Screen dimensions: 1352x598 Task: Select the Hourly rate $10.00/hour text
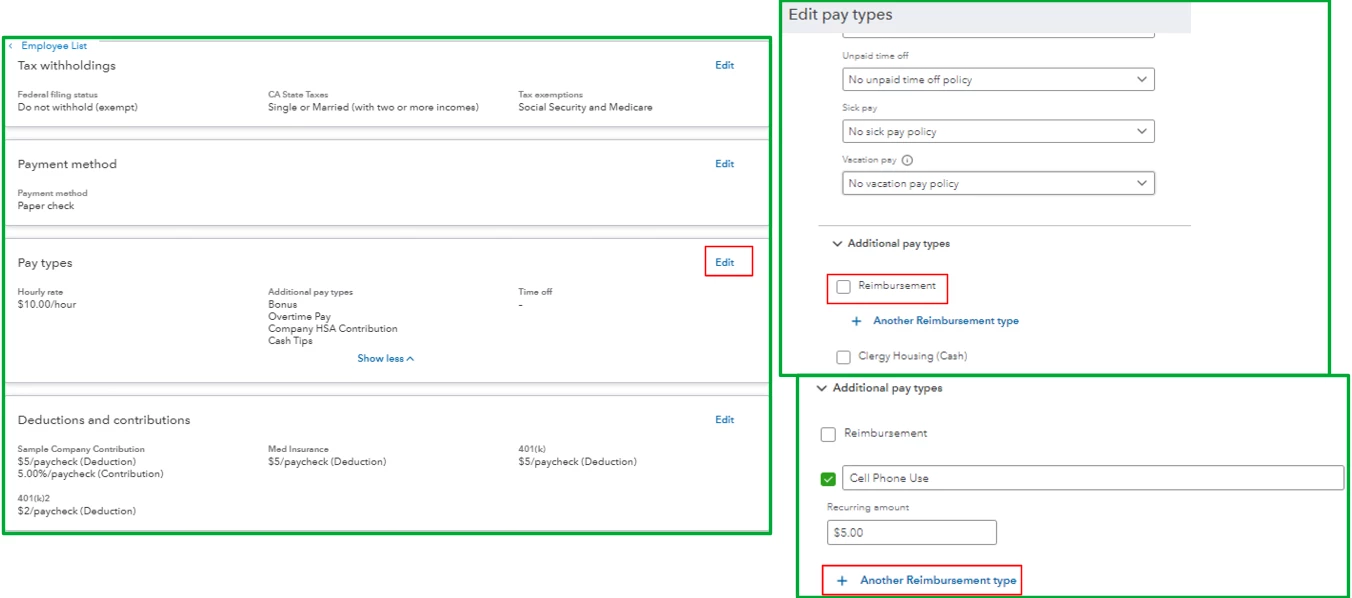pos(47,304)
